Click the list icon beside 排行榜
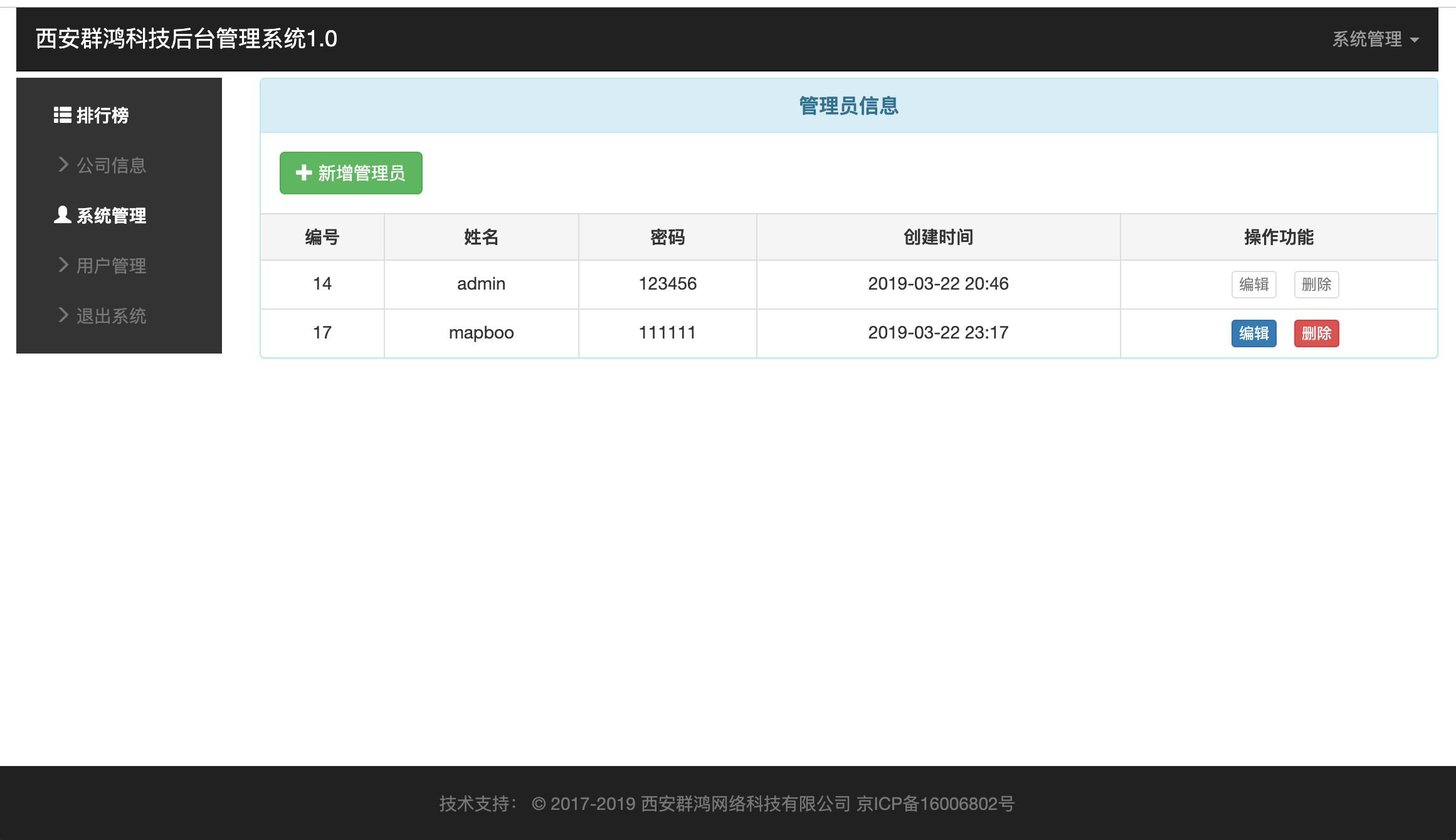The width and height of the screenshot is (1456, 840). pos(62,115)
